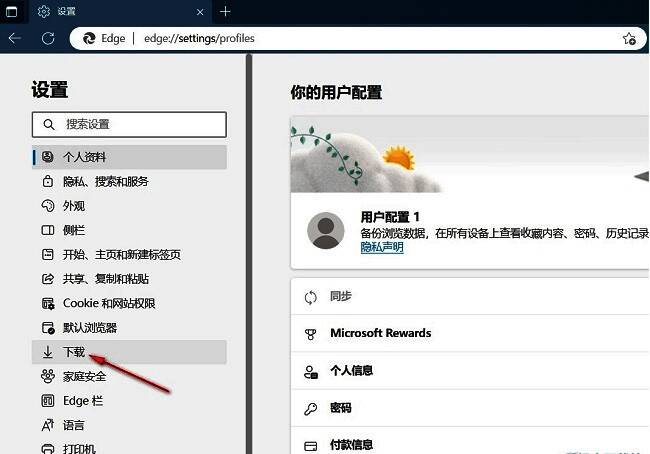This screenshot has height=454, width=650.
Task: Open 家庭安全 settings
Action: 85,376
